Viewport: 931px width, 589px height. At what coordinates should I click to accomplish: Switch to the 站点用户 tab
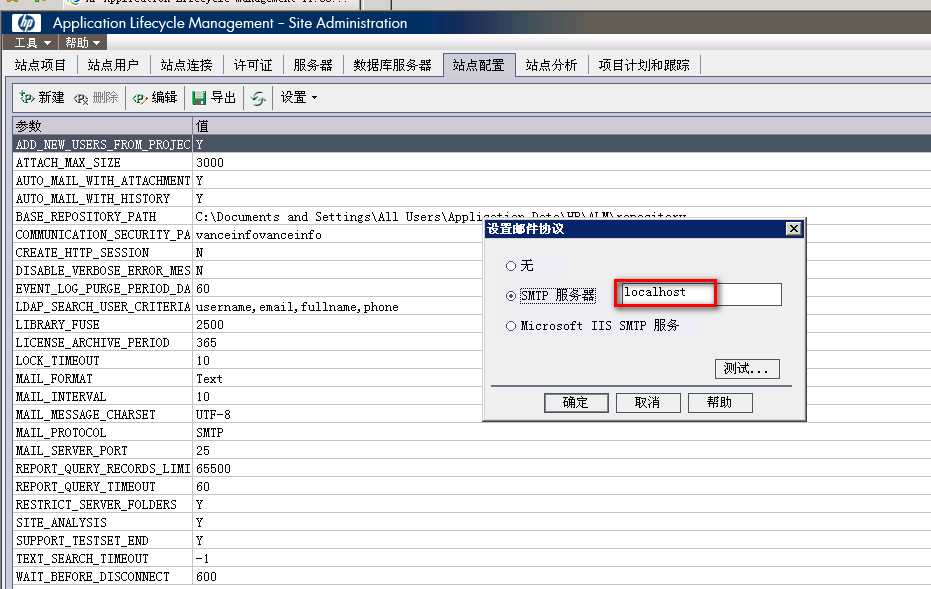coord(113,65)
